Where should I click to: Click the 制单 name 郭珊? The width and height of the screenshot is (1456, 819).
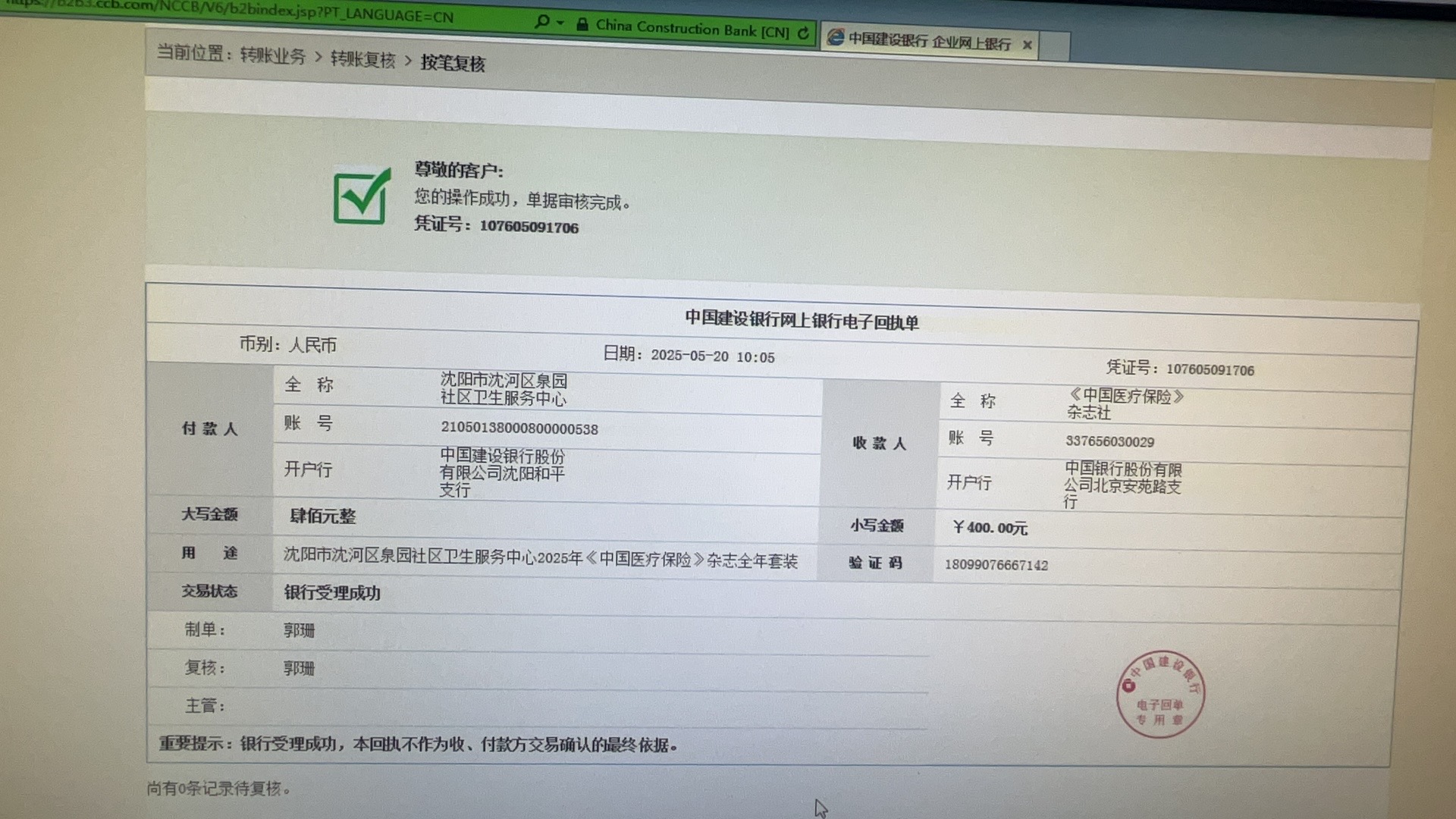299,630
